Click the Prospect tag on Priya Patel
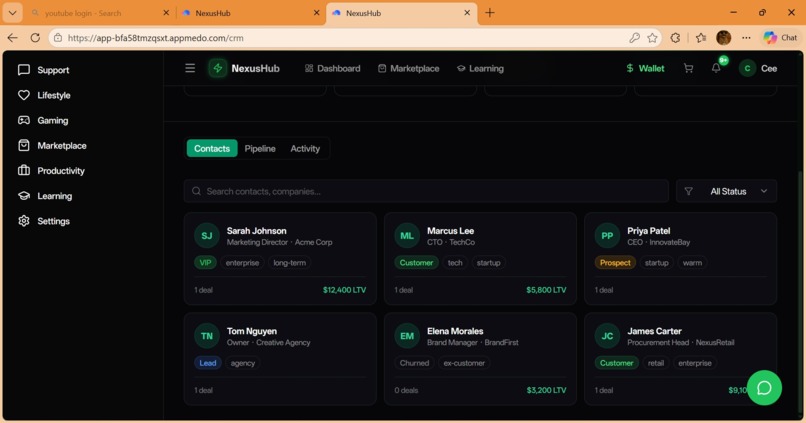The image size is (806, 423). pyautogui.click(x=615, y=263)
